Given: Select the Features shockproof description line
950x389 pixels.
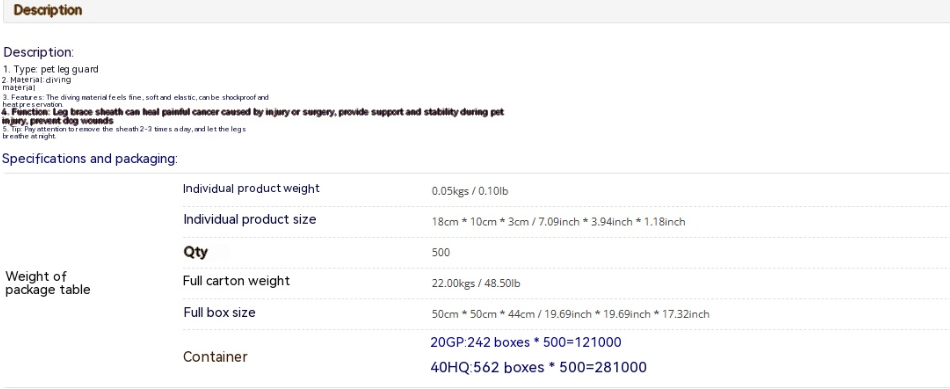Looking at the screenshot, I should click(x=136, y=101).
